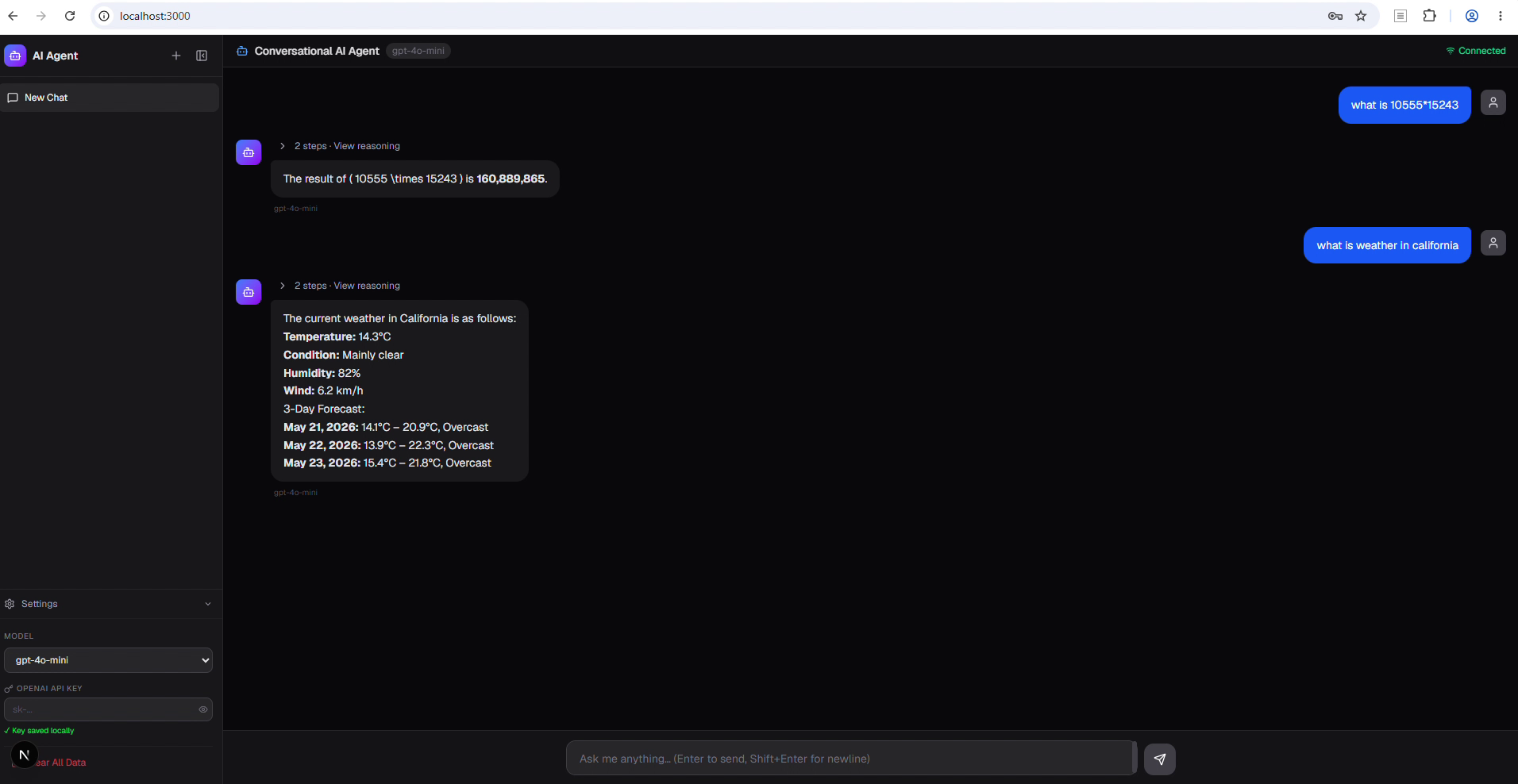
Task: Open the New Chat conversation
Action: point(110,98)
